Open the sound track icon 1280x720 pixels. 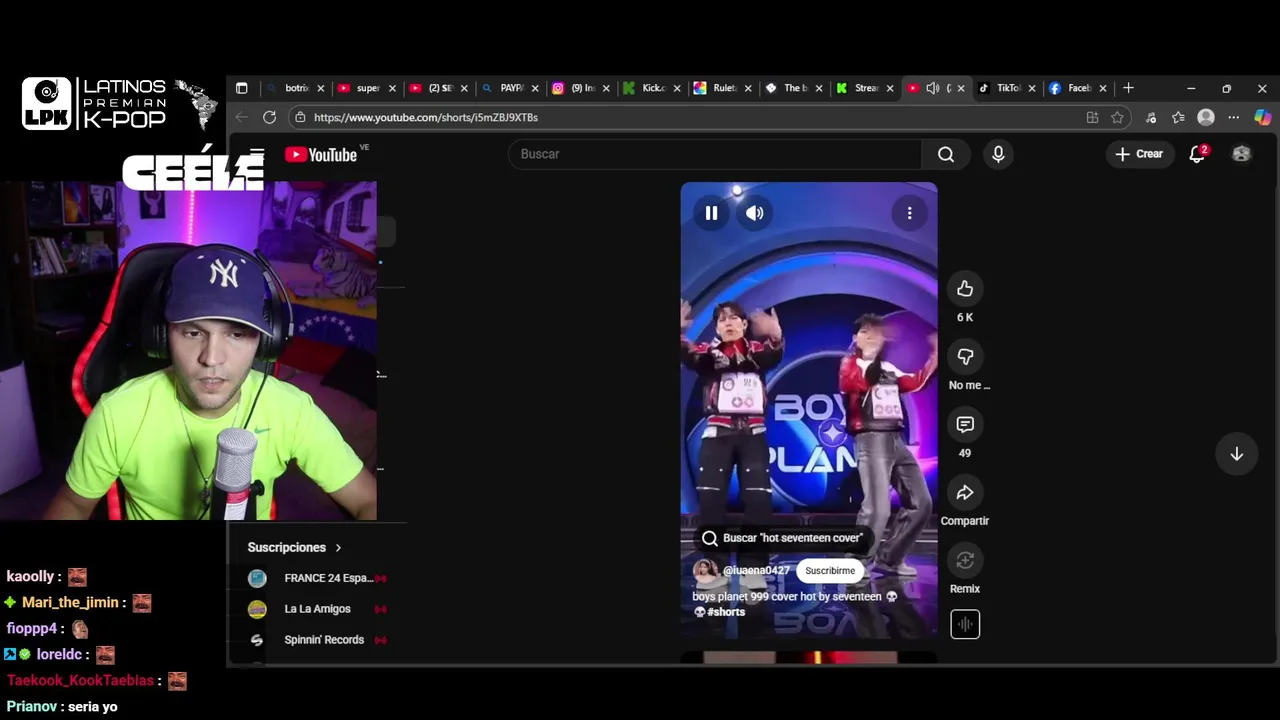[x=965, y=625]
